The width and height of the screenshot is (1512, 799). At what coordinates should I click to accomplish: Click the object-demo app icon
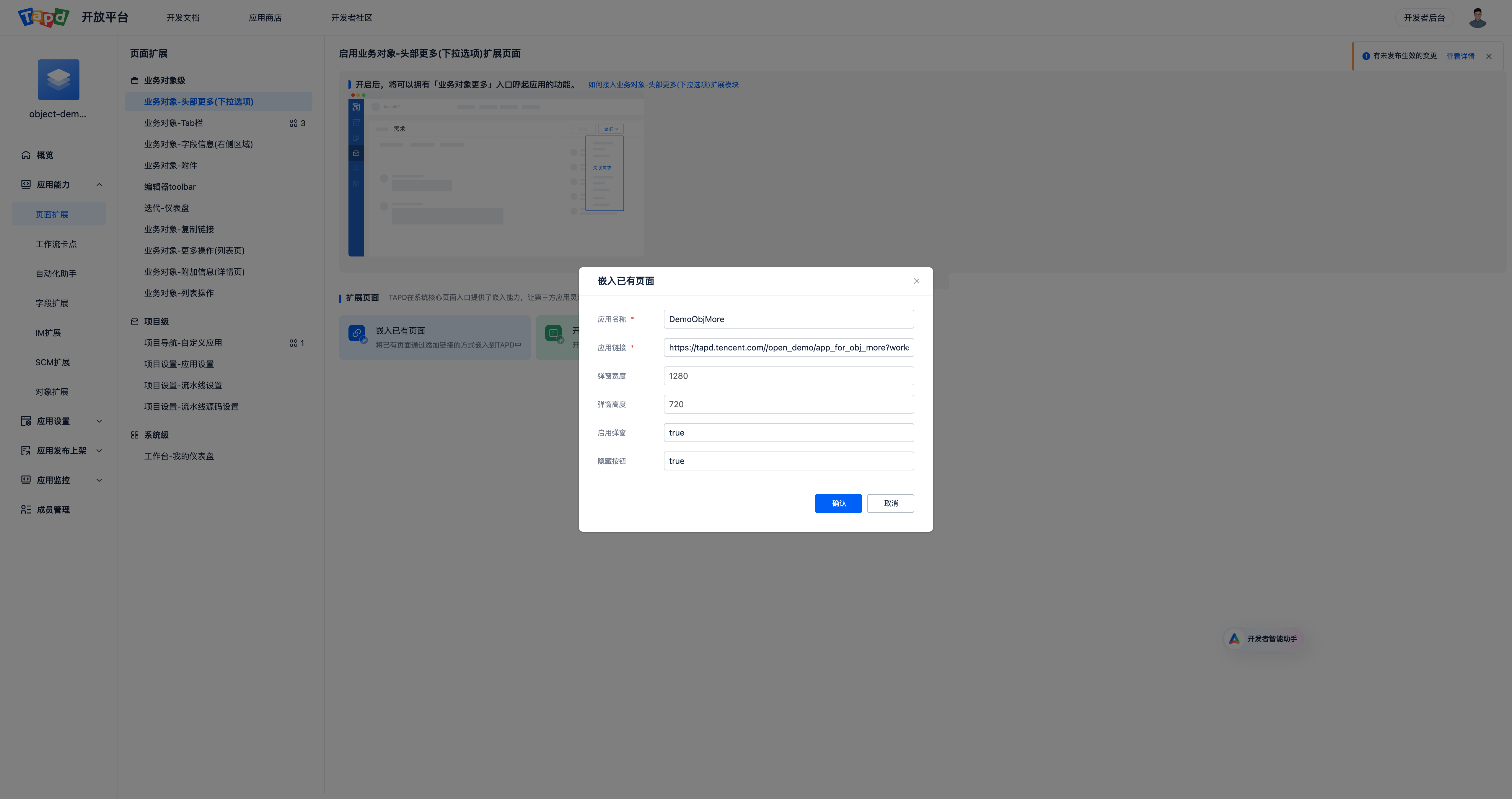[x=59, y=80]
